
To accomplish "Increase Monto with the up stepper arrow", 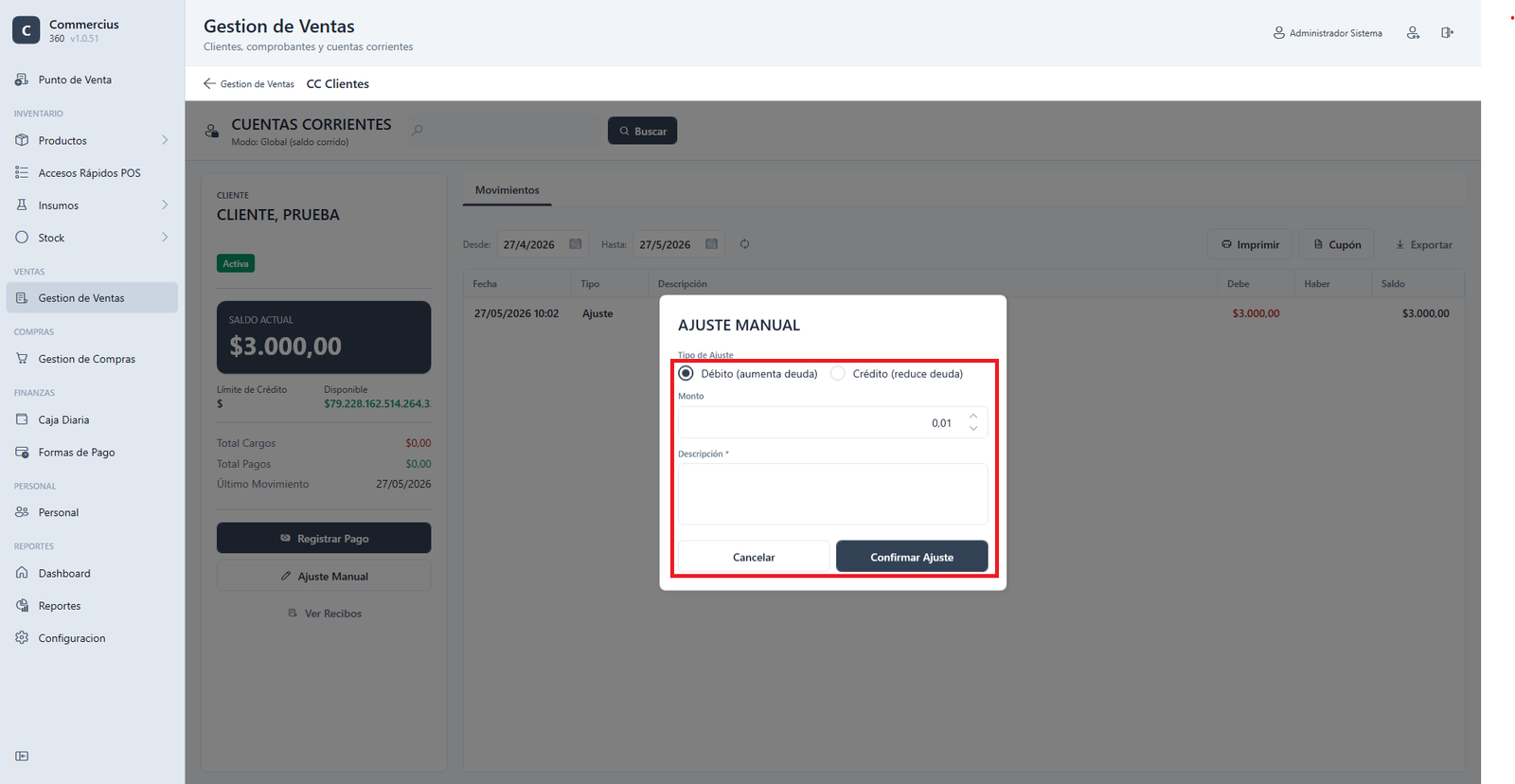I will [973, 417].
